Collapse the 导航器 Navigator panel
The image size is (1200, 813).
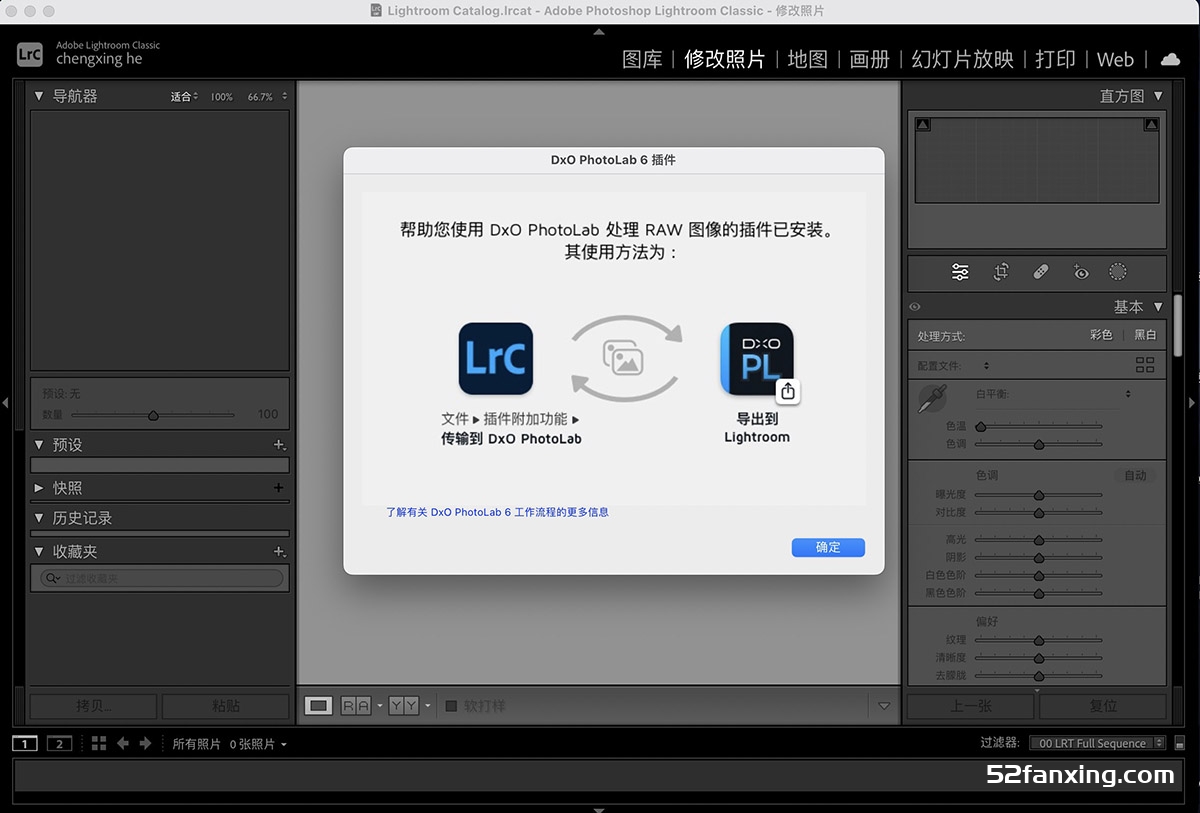coord(39,96)
